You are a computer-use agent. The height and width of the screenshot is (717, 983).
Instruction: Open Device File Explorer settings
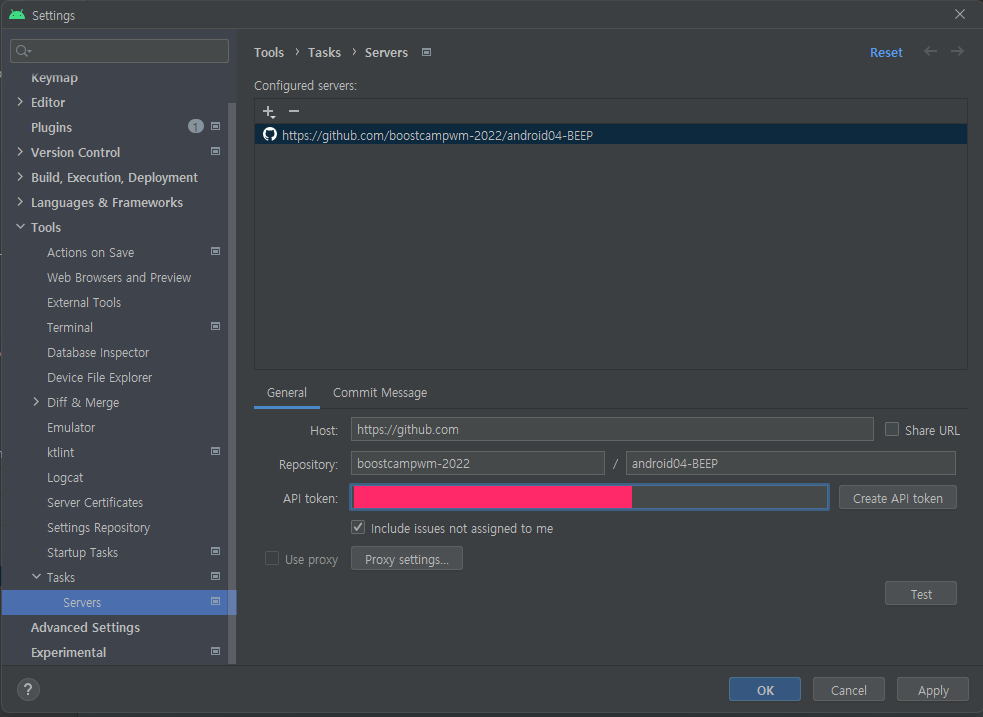coord(100,377)
